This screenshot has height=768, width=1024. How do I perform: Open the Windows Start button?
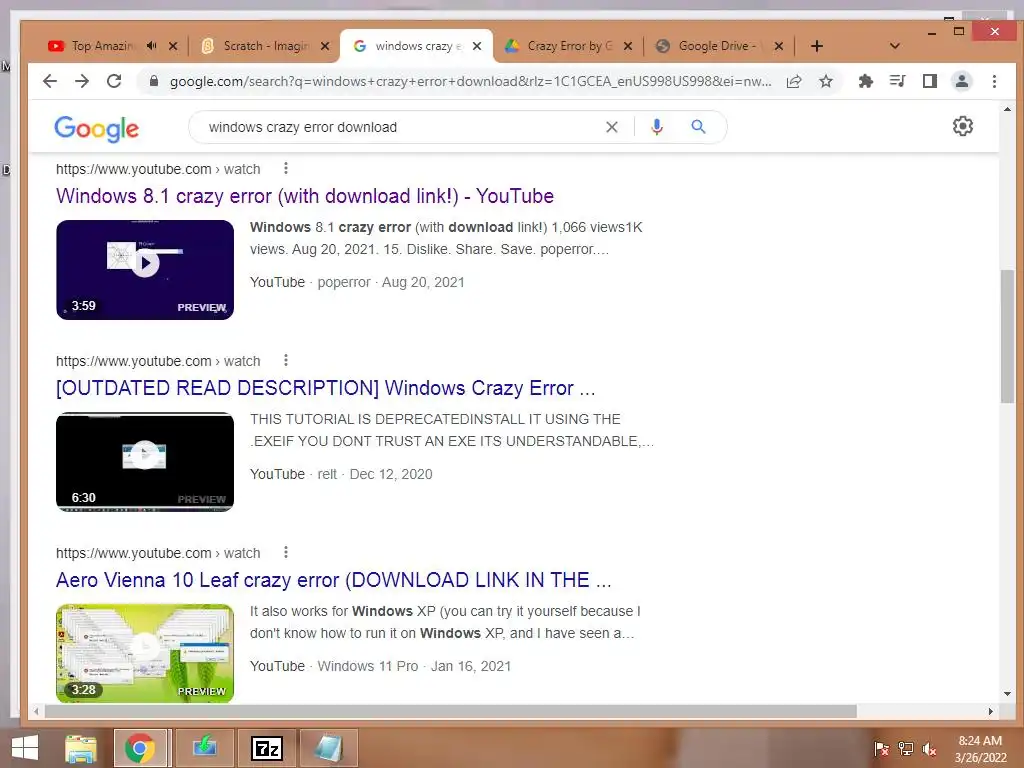[25, 748]
